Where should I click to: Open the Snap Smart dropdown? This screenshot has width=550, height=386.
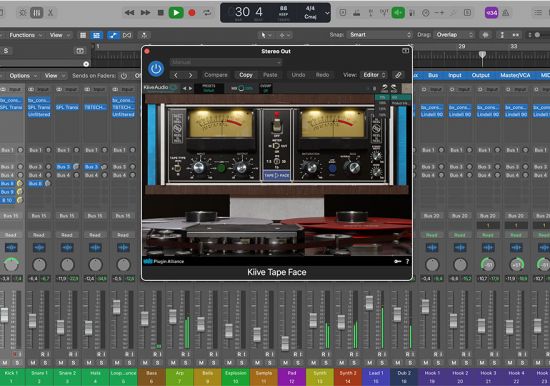tap(380, 35)
